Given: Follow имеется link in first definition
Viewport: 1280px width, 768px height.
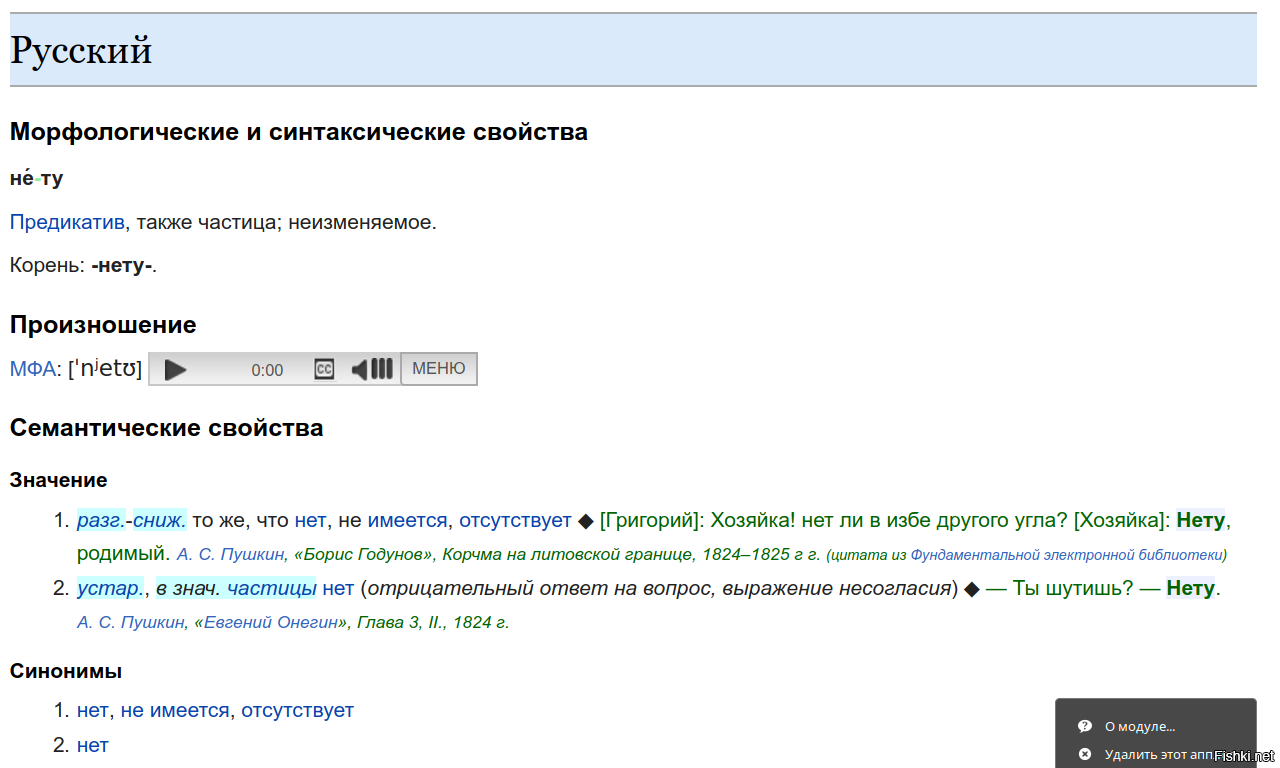Looking at the screenshot, I should point(407,520).
